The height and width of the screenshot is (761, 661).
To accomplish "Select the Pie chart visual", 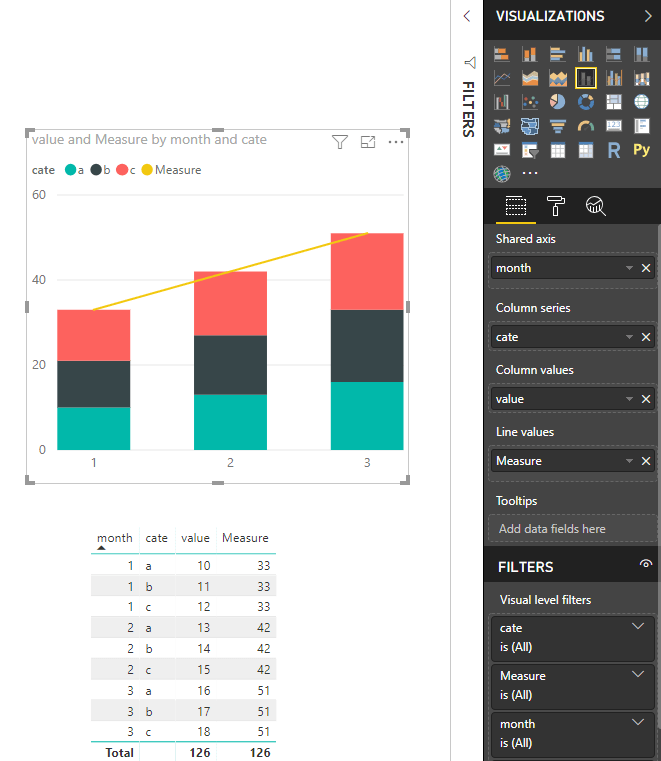I will (x=558, y=102).
